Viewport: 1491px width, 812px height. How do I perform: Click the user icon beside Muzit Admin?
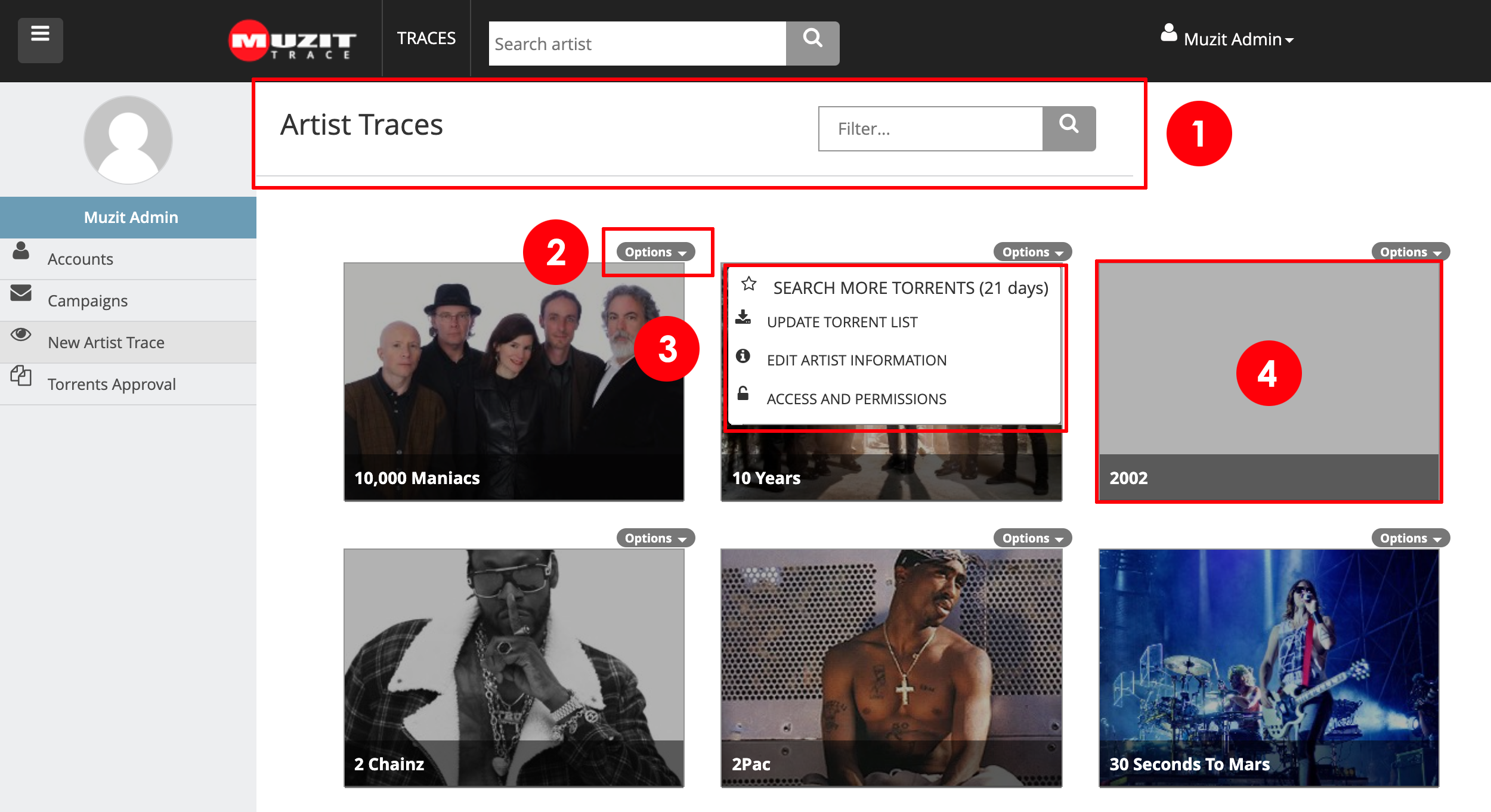pyautogui.click(x=1169, y=33)
